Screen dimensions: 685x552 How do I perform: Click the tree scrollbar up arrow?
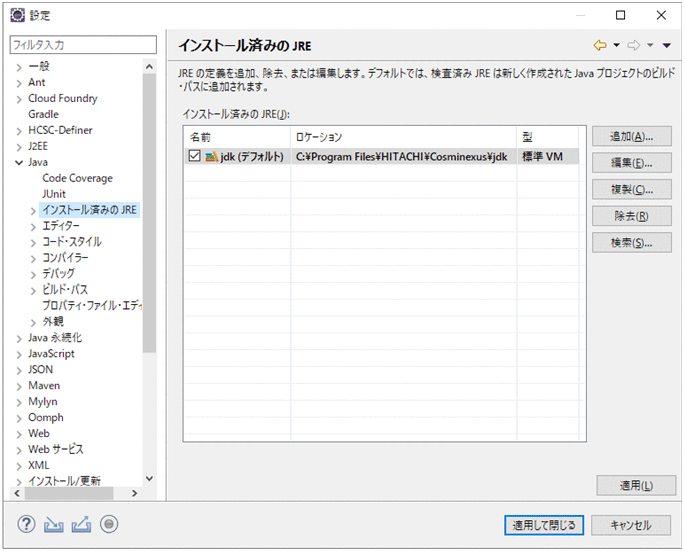coord(149,67)
